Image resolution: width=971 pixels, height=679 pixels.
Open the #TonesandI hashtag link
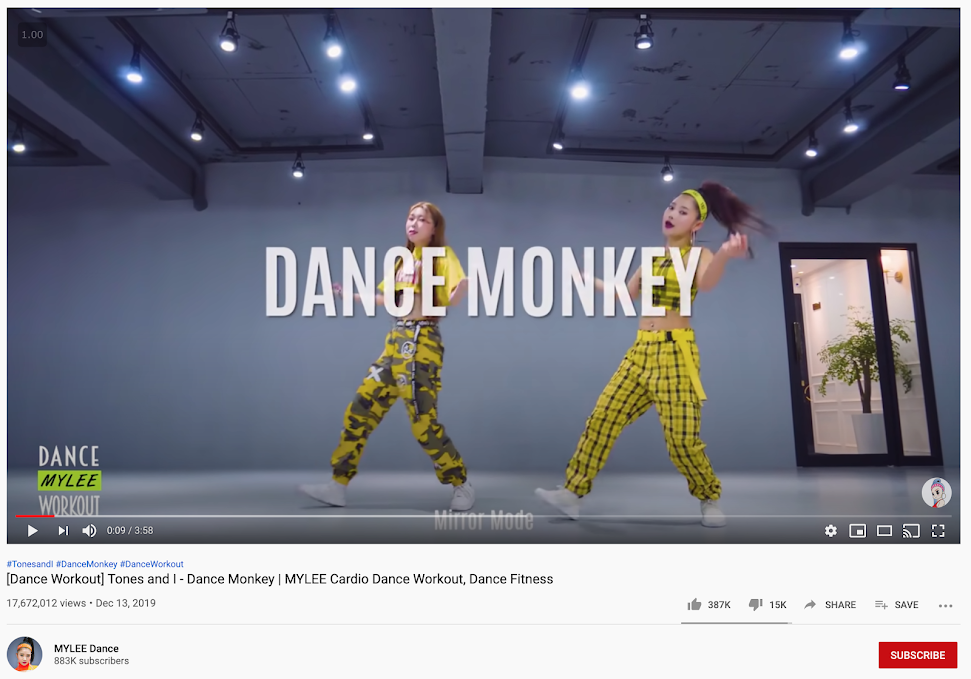point(30,564)
